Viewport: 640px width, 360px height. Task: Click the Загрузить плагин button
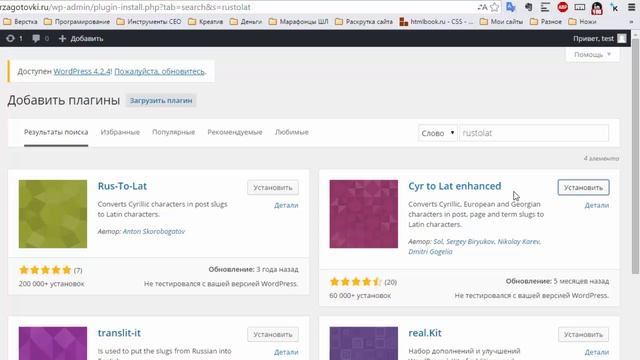[x=161, y=100]
